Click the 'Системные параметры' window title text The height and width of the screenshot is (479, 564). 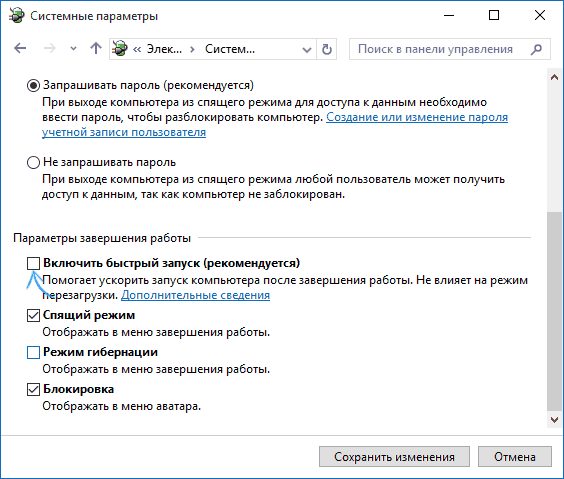pos(94,16)
